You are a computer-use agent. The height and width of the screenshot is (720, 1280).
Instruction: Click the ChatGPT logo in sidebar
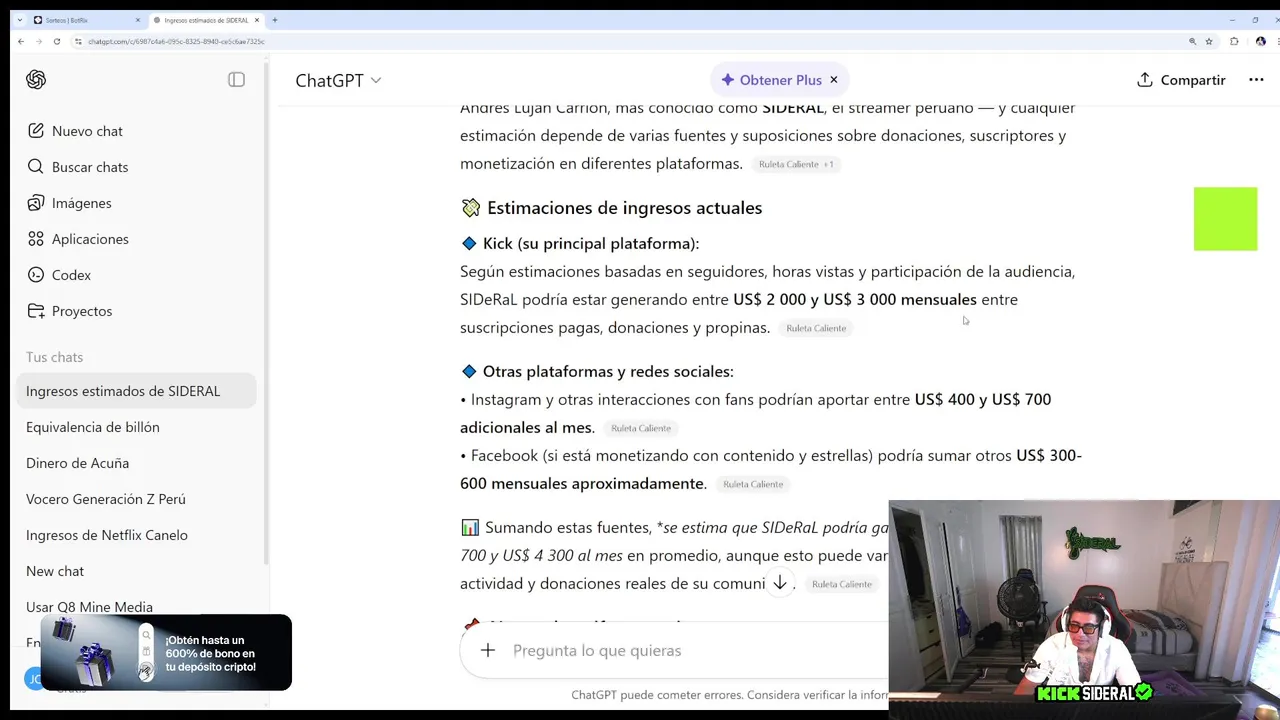pos(36,80)
